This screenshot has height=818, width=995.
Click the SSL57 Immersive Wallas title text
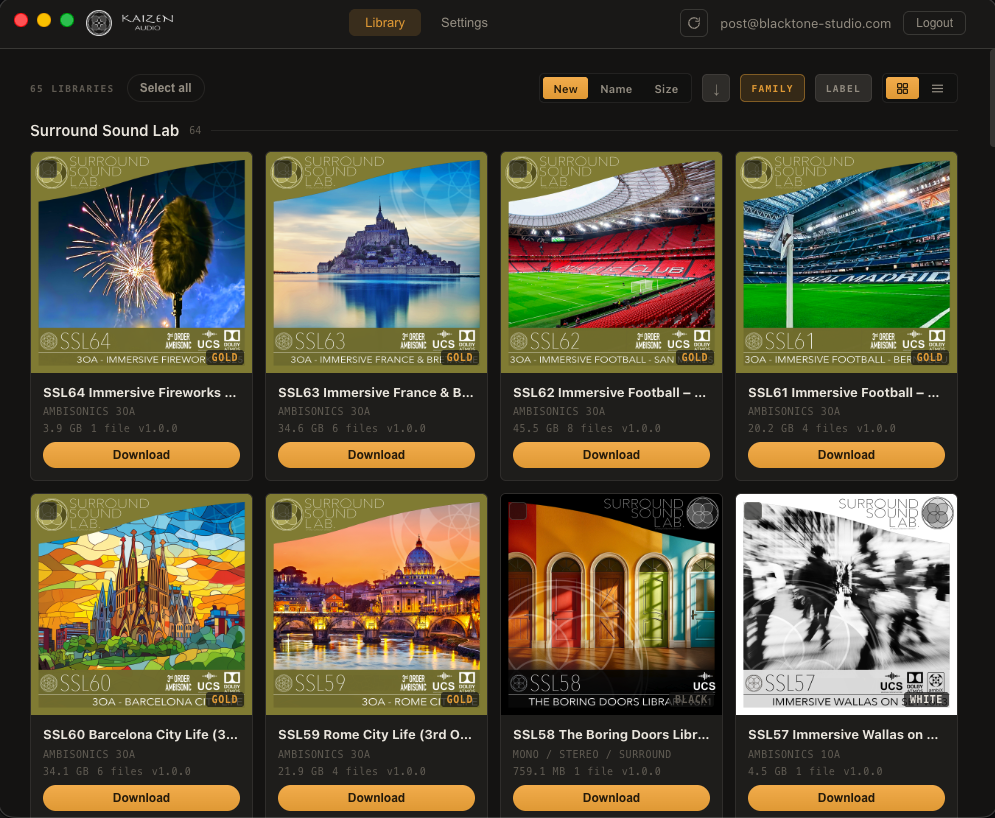[x=843, y=735]
